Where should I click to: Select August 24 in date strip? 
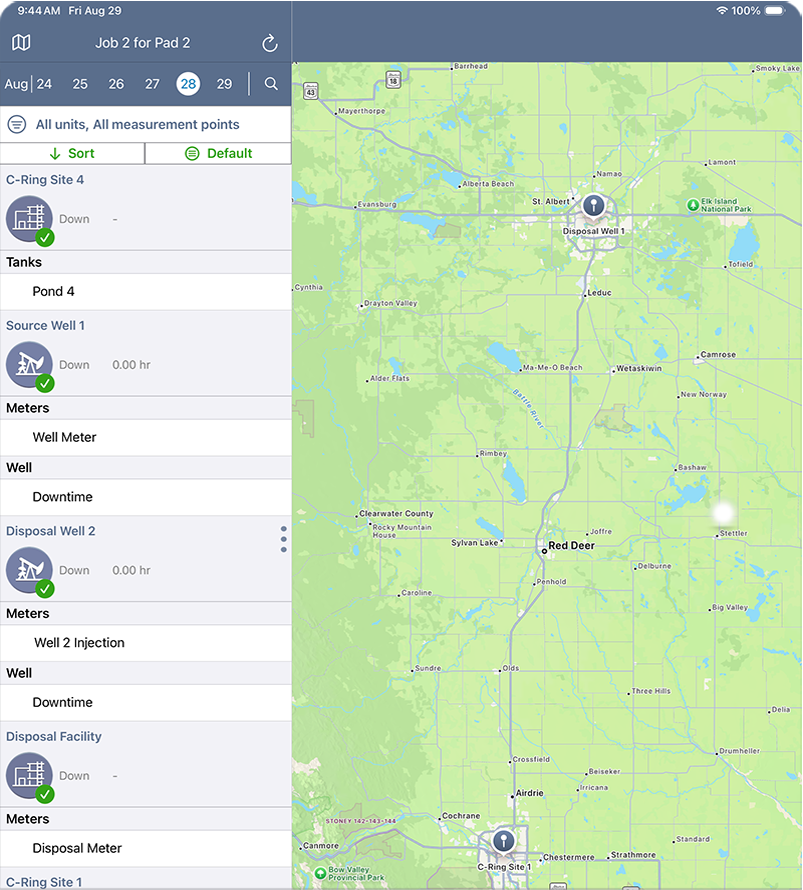click(44, 84)
